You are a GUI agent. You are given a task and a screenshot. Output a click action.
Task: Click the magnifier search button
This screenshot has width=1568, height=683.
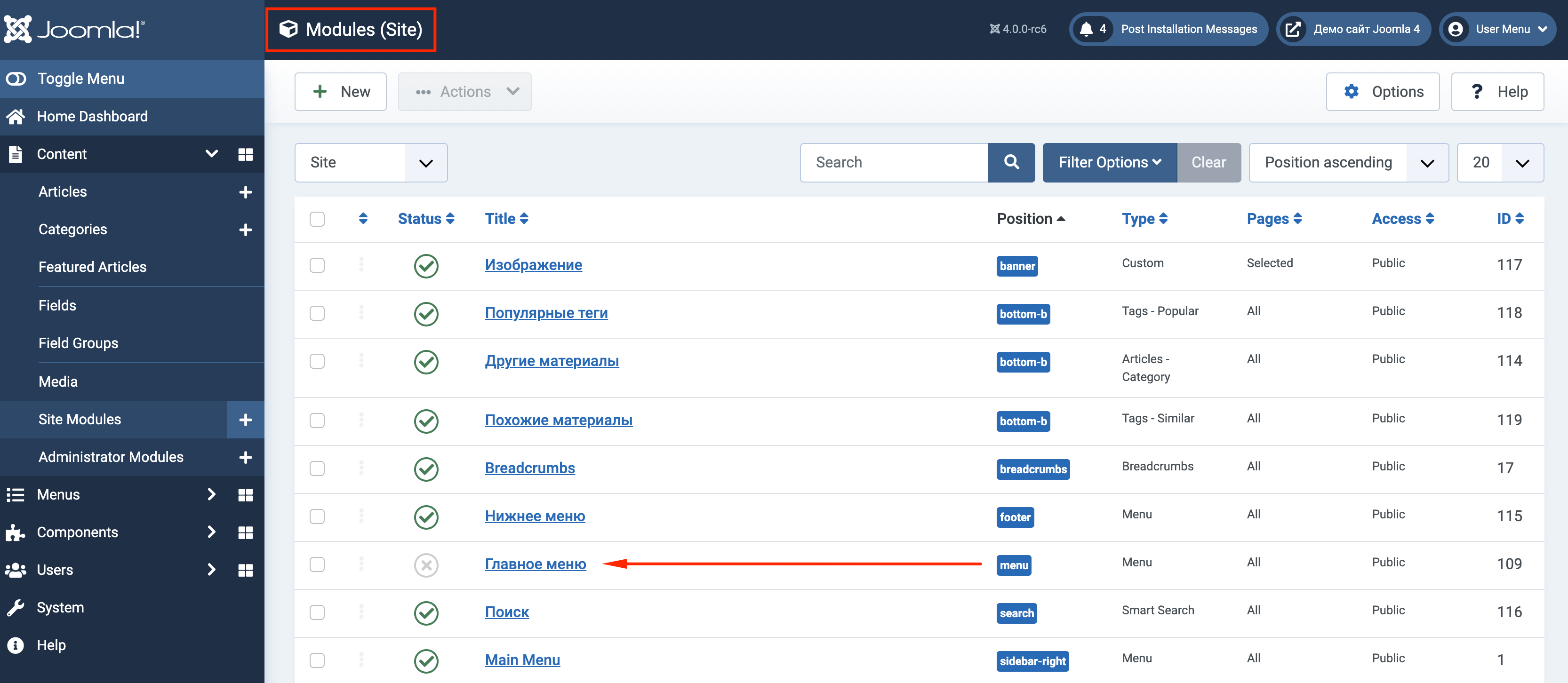coord(1011,162)
